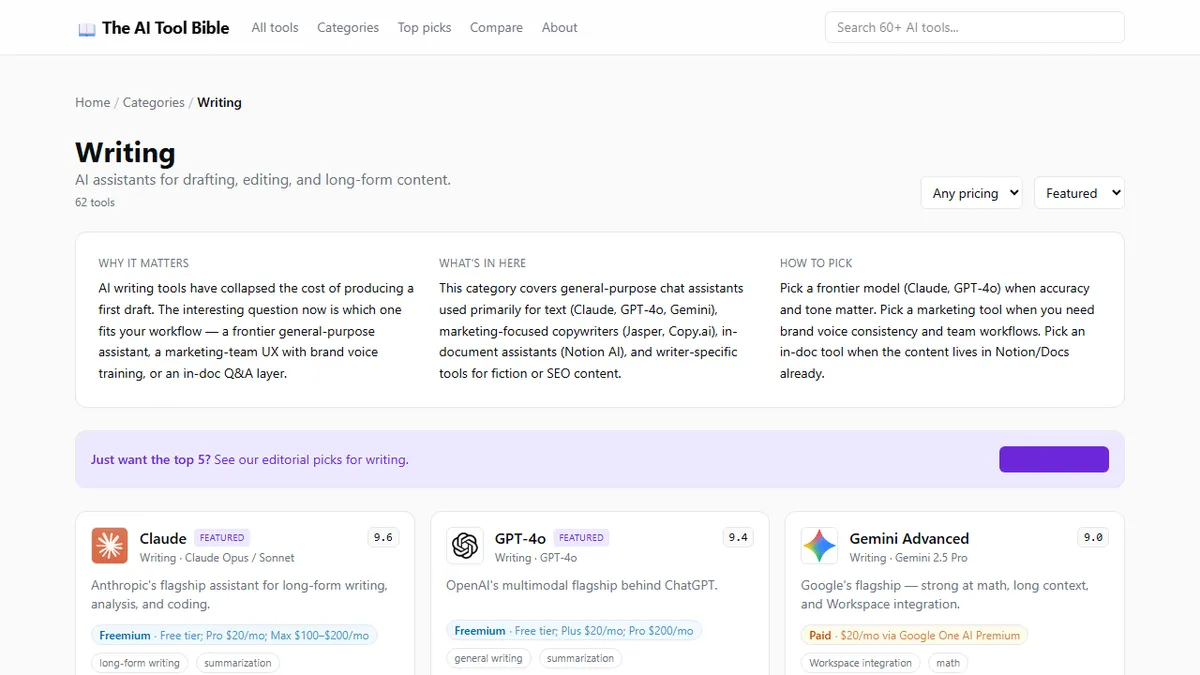Open the Top picks nav item

pos(425,28)
